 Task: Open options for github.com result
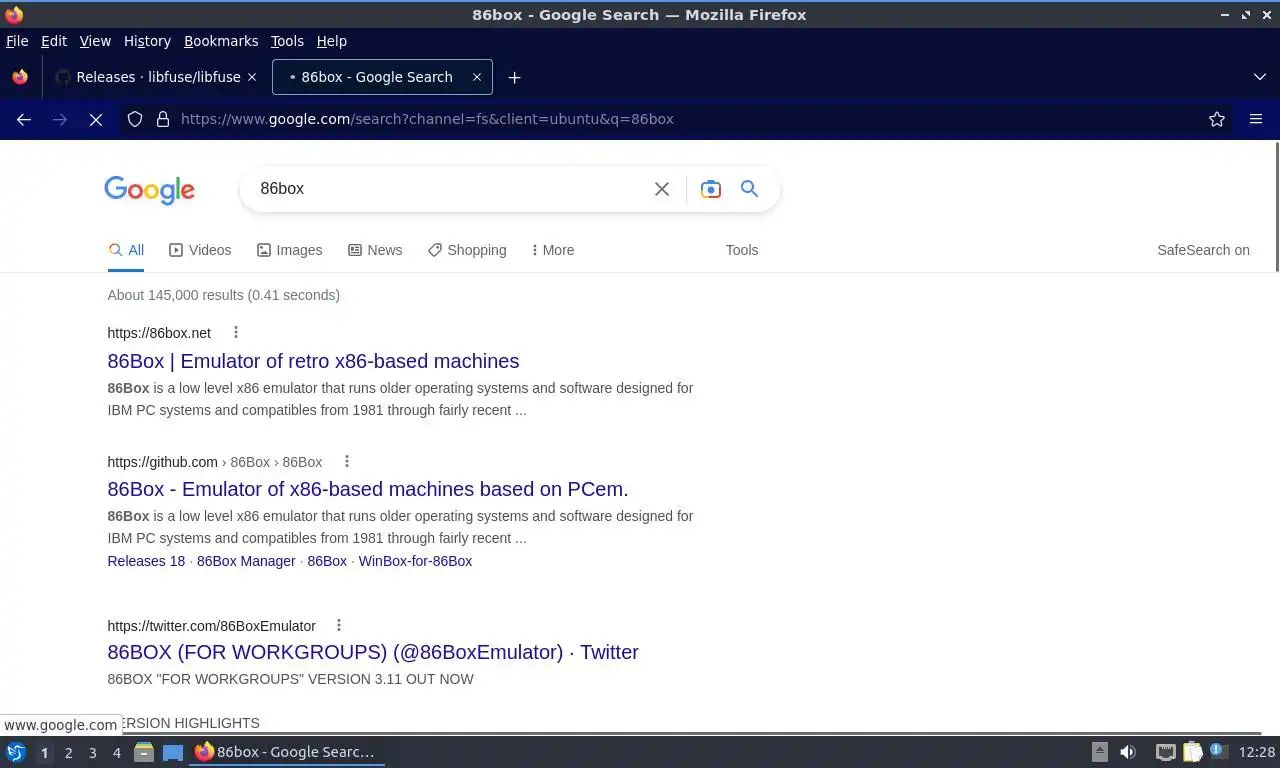coord(347,462)
